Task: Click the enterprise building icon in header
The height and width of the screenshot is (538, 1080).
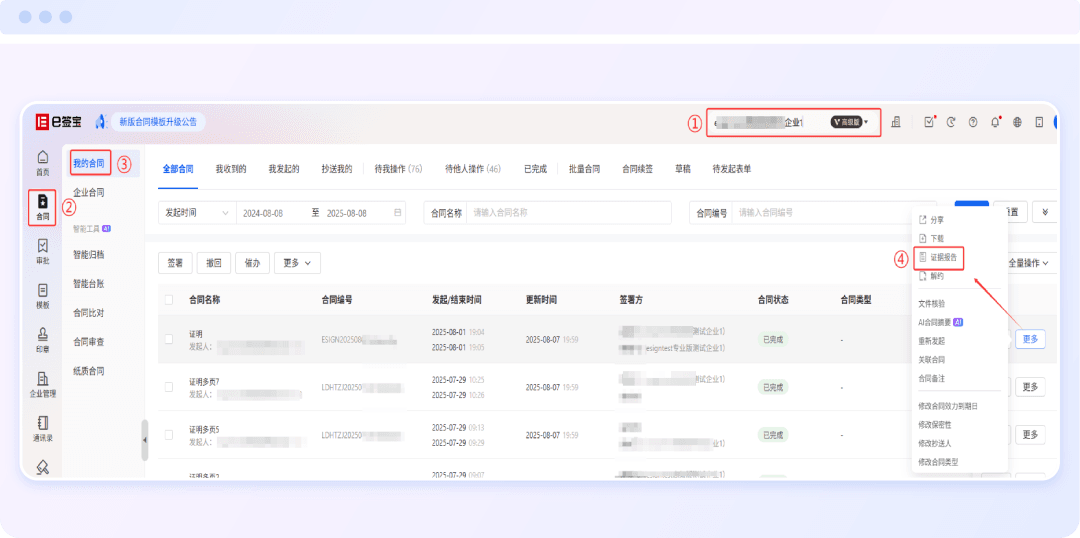Action: [896, 122]
